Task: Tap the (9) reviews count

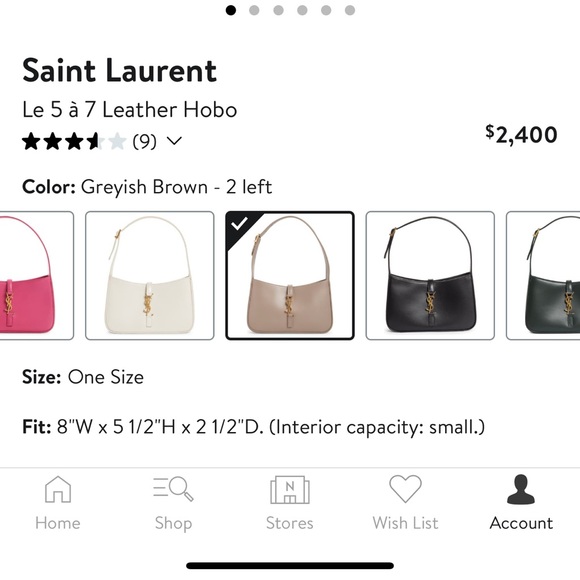Action: point(145,141)
